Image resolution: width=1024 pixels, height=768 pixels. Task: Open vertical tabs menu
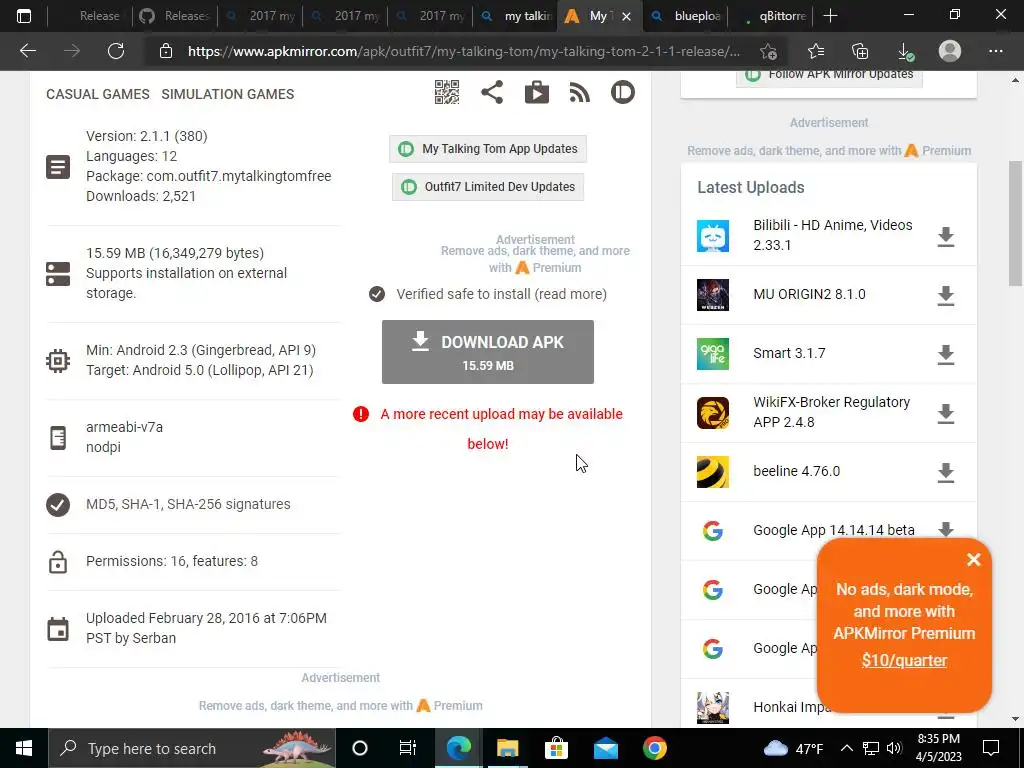pos(24,16)
